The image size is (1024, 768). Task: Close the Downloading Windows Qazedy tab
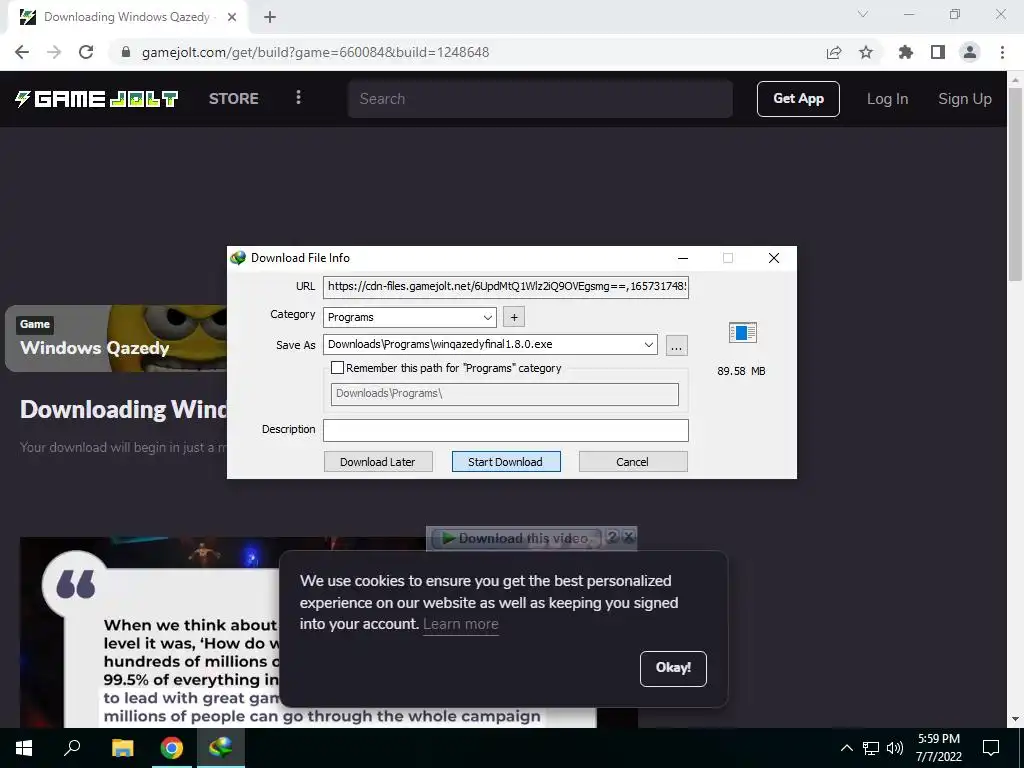tap(232, 17)
